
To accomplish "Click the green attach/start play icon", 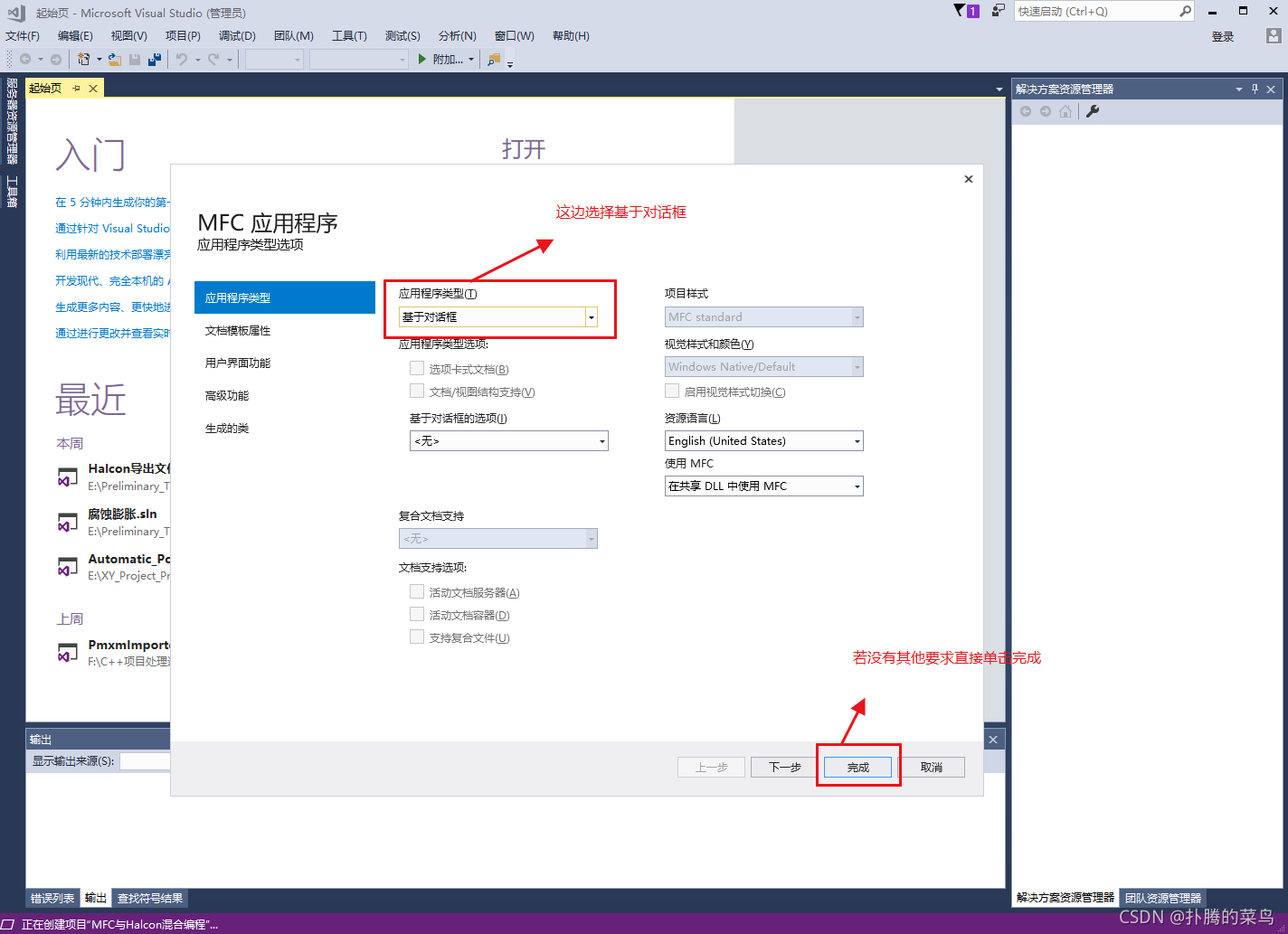I will point(421,60).
